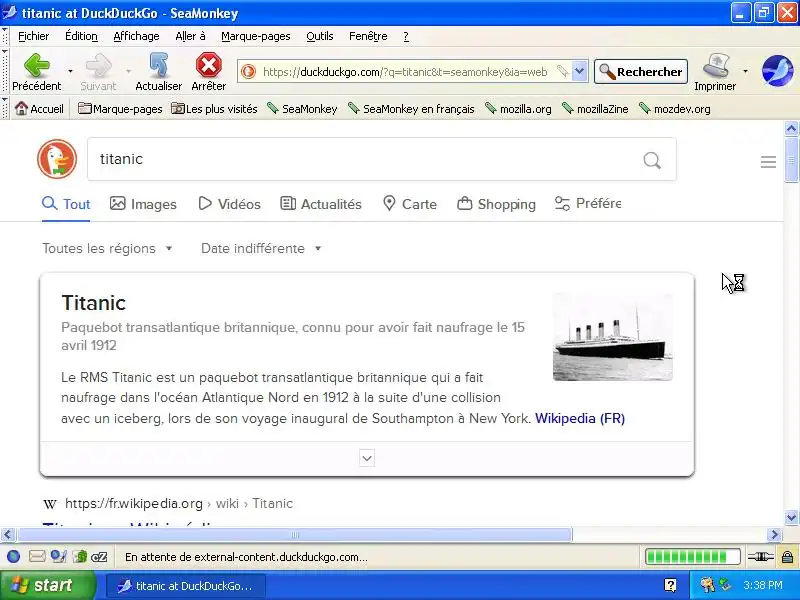Open Les plus visités bookmark folder
This screenshot has width=800, height=600.
(x=214, y=109)
